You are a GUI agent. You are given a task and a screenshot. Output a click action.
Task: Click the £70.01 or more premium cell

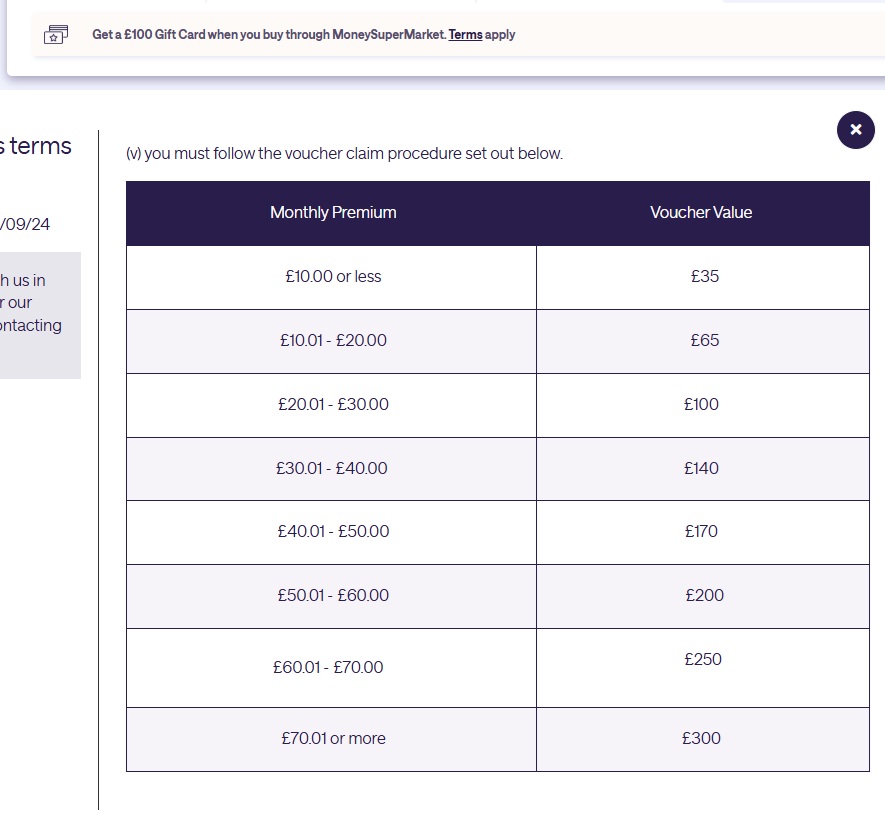[333, 739]
